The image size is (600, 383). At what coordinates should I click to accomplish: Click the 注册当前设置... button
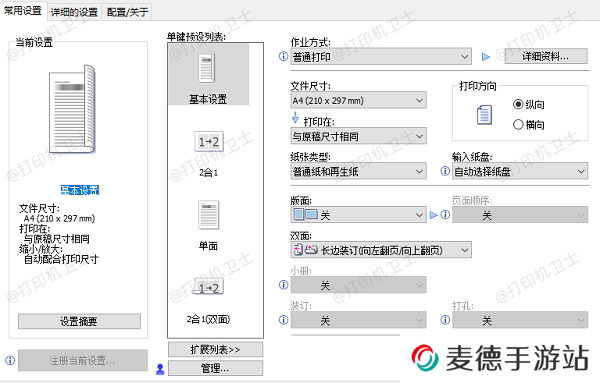point(83,360)
